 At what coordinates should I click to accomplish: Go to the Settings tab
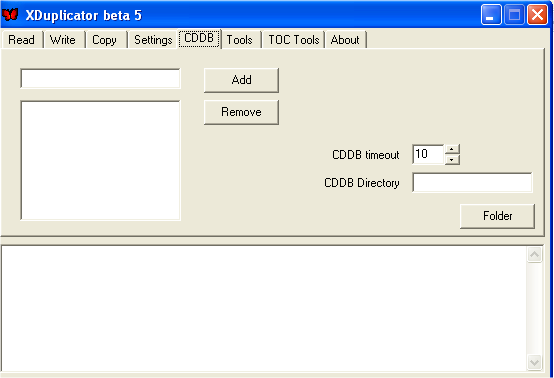(x=153, y=40)
